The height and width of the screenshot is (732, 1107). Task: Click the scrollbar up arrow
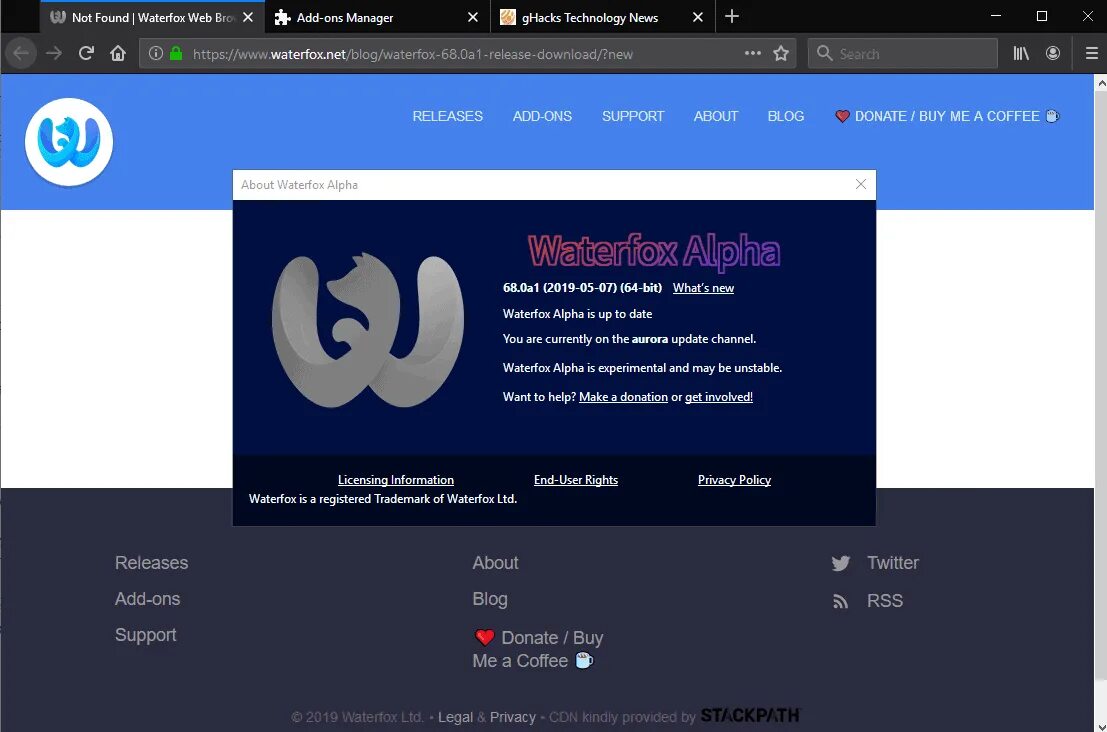(x=1101, y=83)
